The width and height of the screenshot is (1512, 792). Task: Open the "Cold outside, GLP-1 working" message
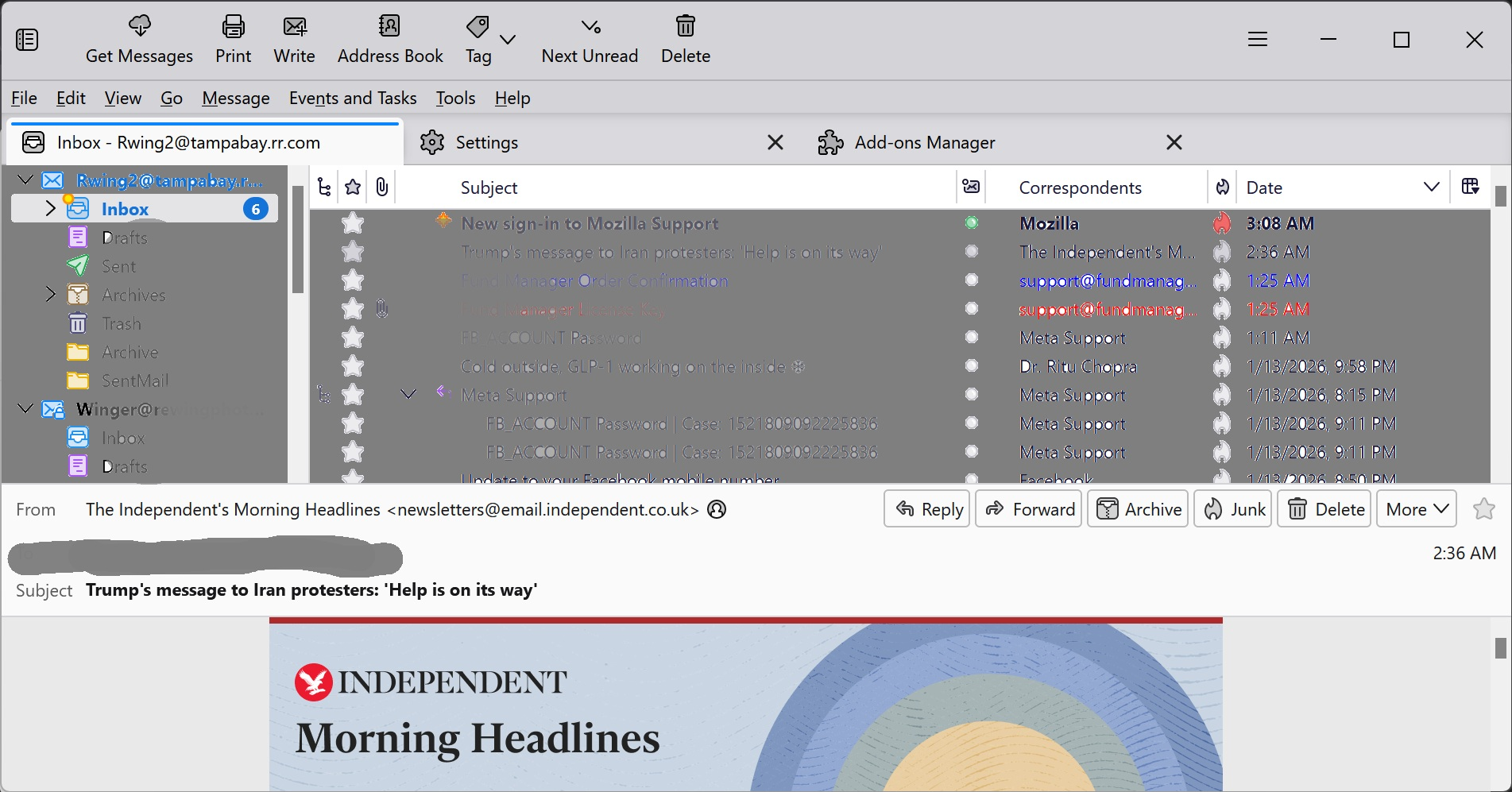click(633, 366)
